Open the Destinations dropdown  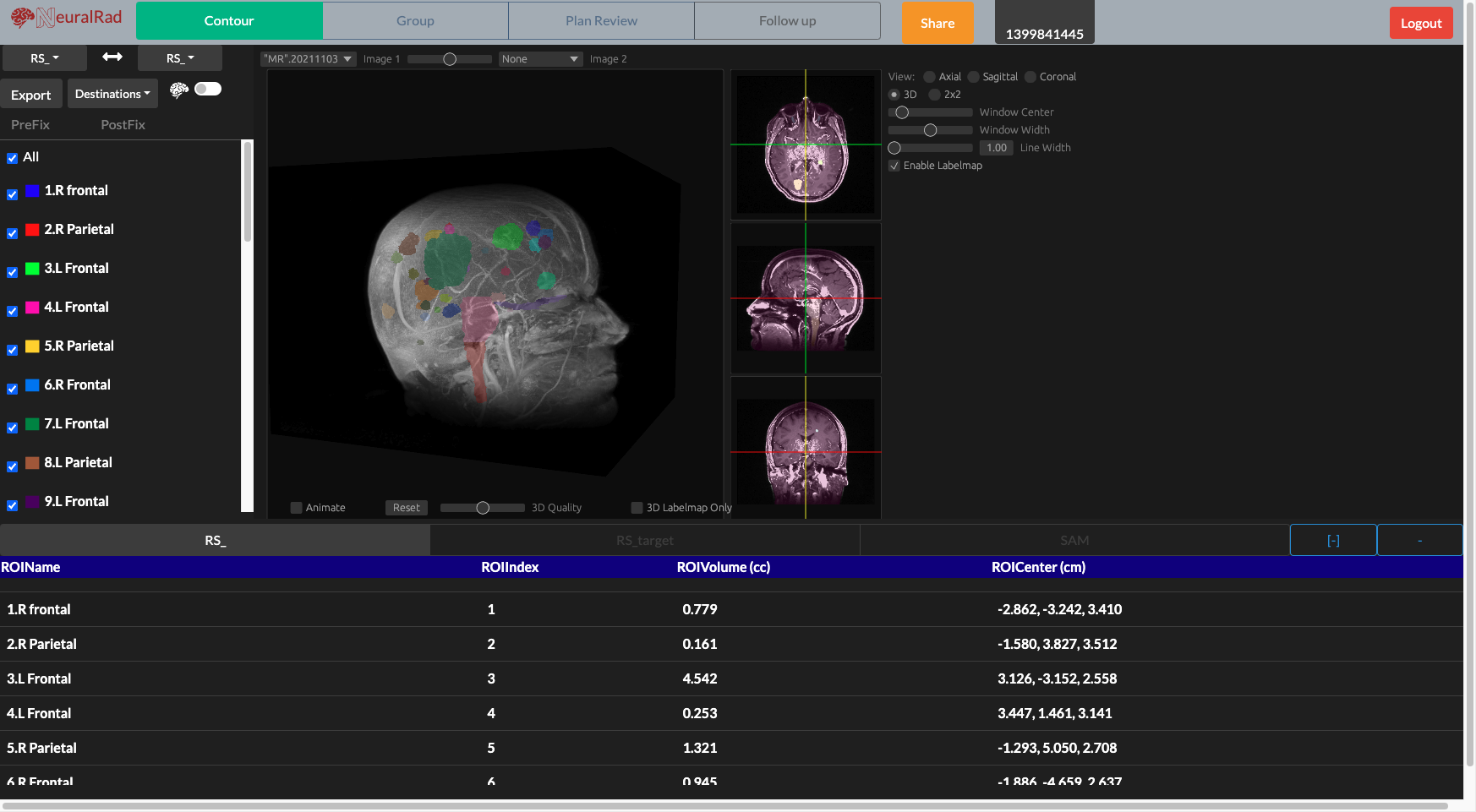pyautogui.click(x=112, y=93)
